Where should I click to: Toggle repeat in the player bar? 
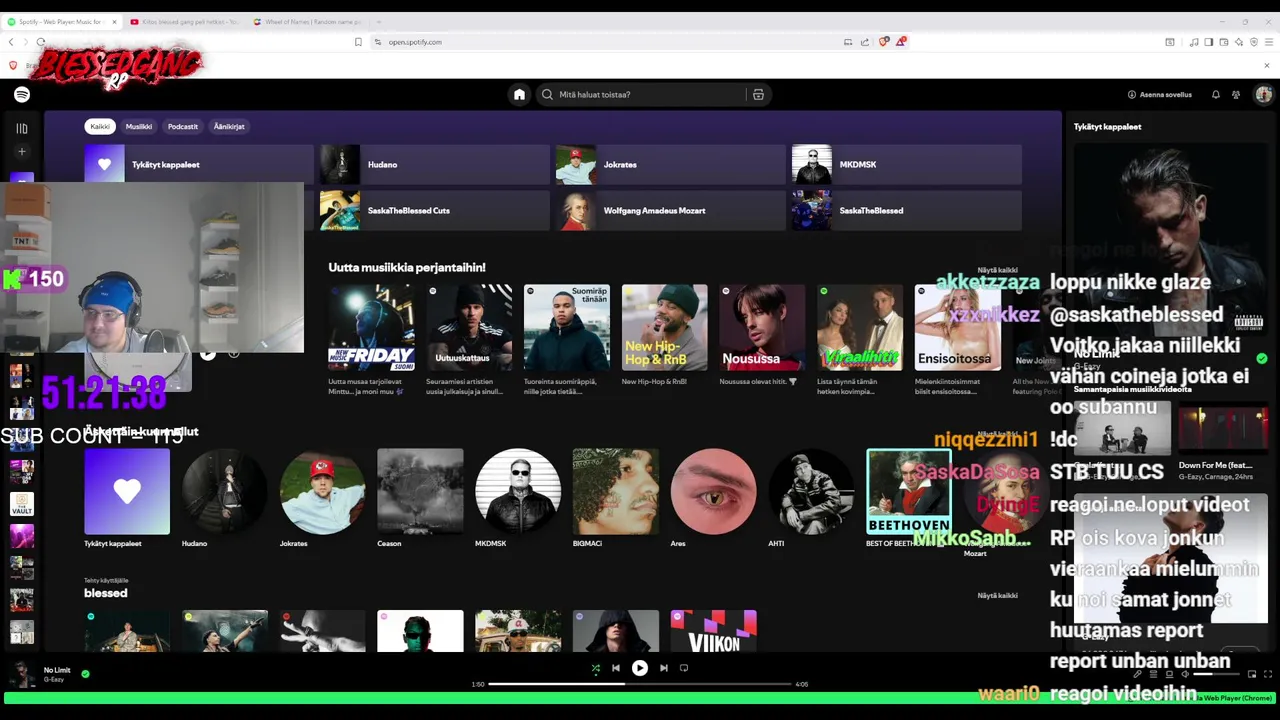pyautogui.click(x=684, y=668)
